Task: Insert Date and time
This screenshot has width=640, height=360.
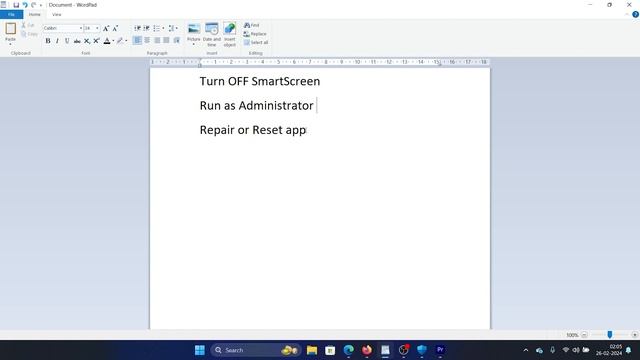Action: 211,34
